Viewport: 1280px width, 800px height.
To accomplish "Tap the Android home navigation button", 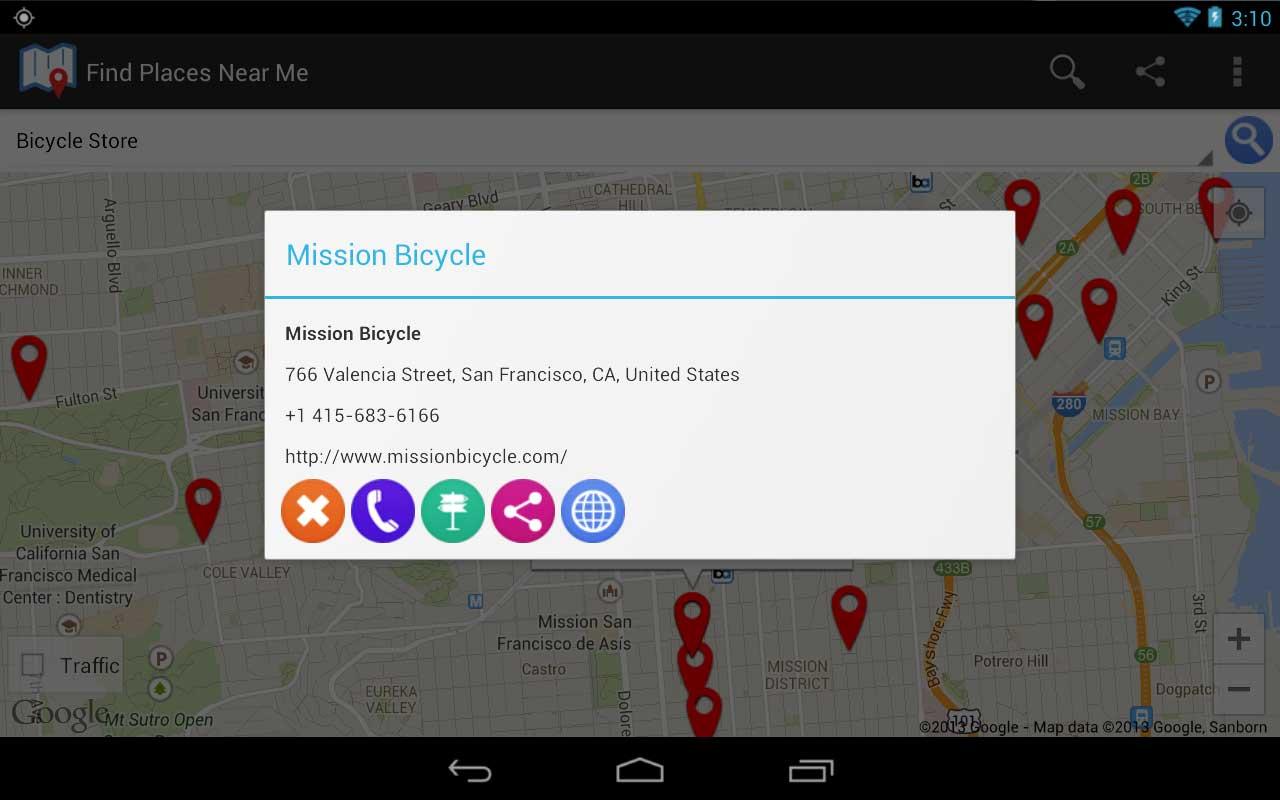I will point(640,770).
